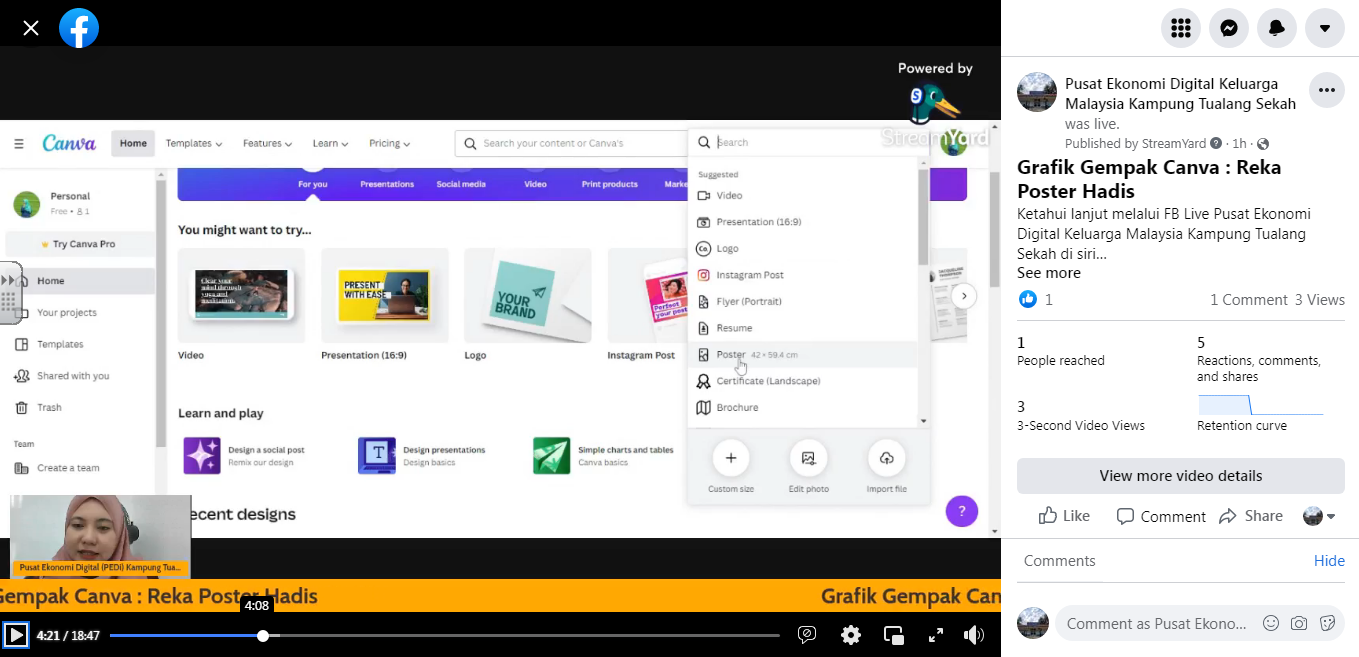Open the Facebook menu grid icon
The image size is (1359, 657).
coord(1181,28)
